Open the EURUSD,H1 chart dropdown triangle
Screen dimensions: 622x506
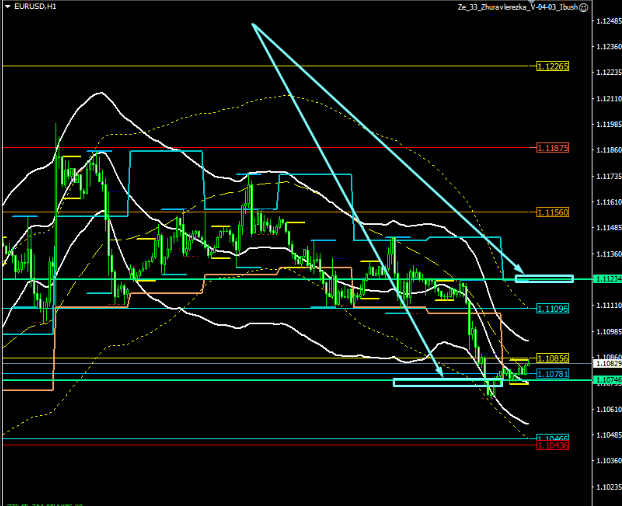coord(7,8)
